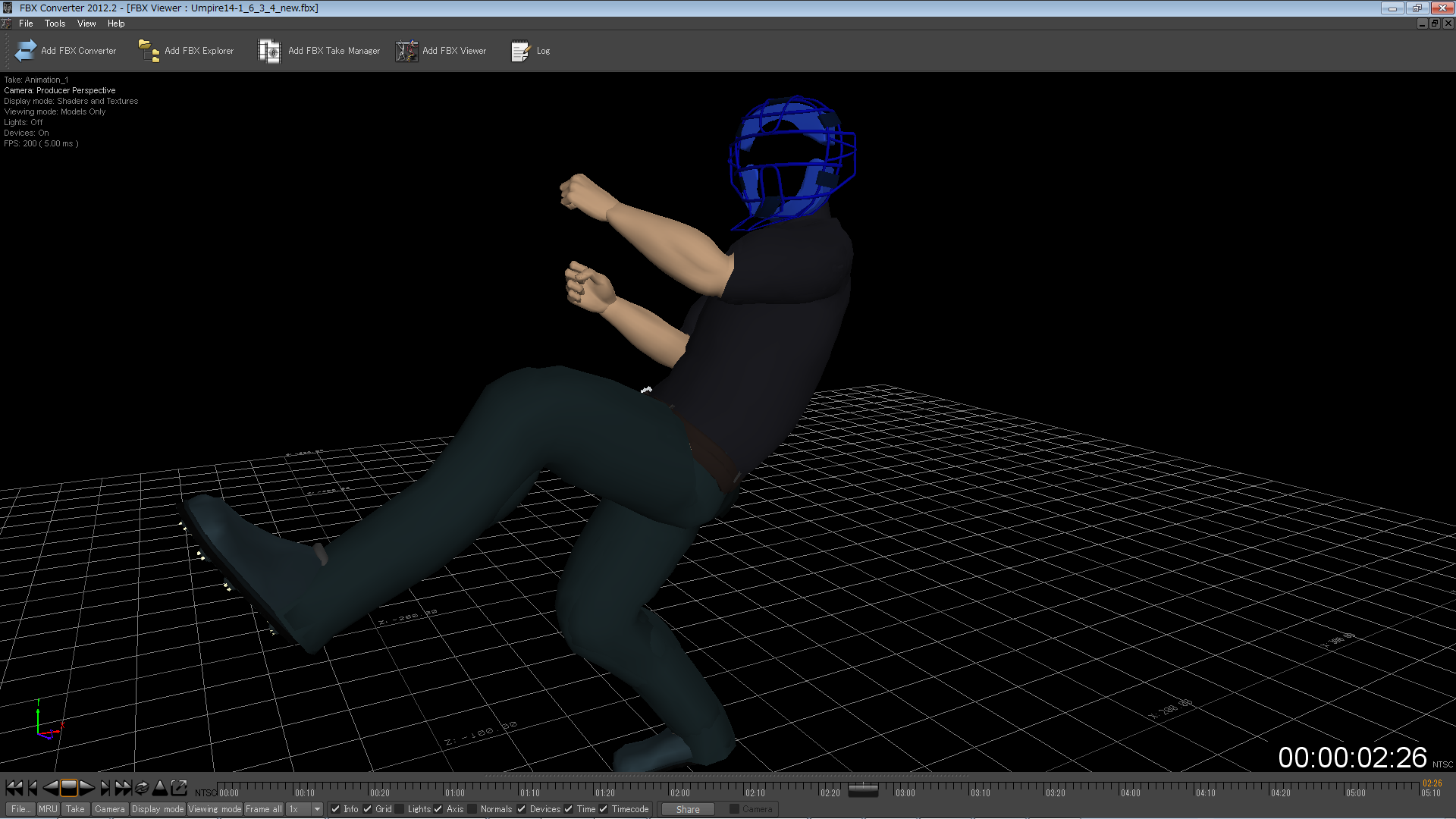
Task: Click the 02:00 mark on timeline
Action: (680, 792)
